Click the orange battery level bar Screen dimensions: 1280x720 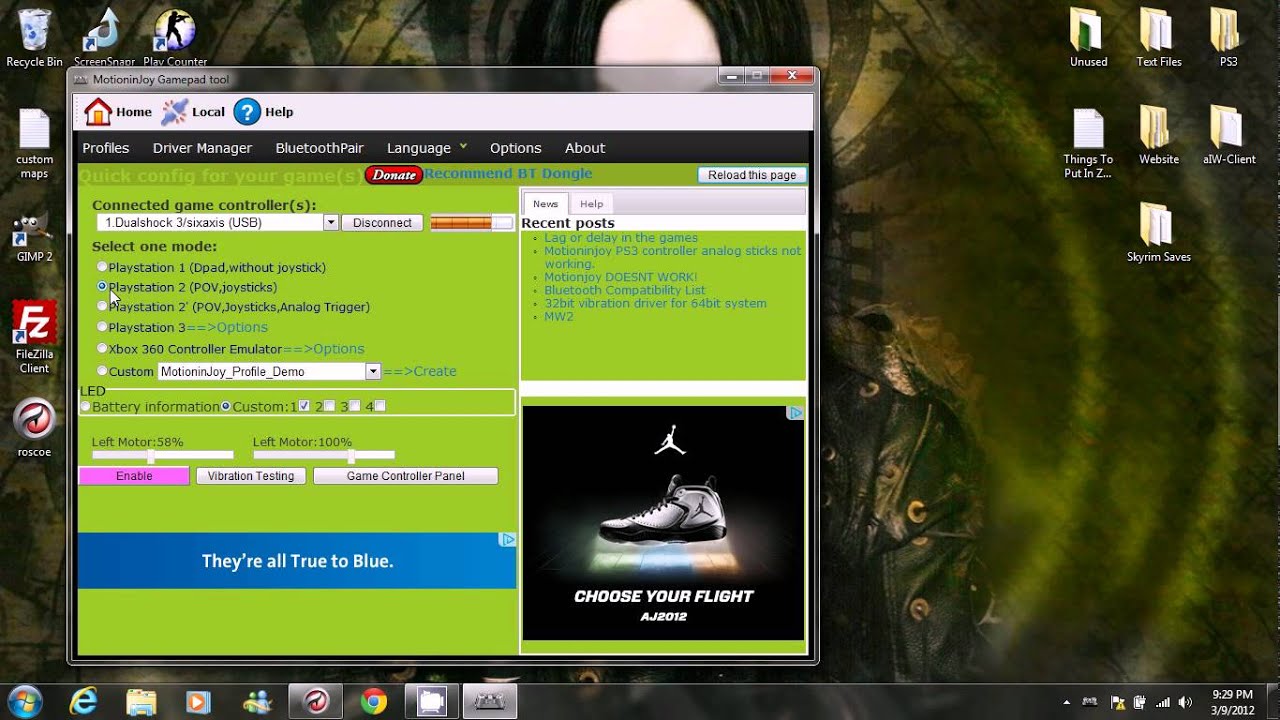click(471, 223)
